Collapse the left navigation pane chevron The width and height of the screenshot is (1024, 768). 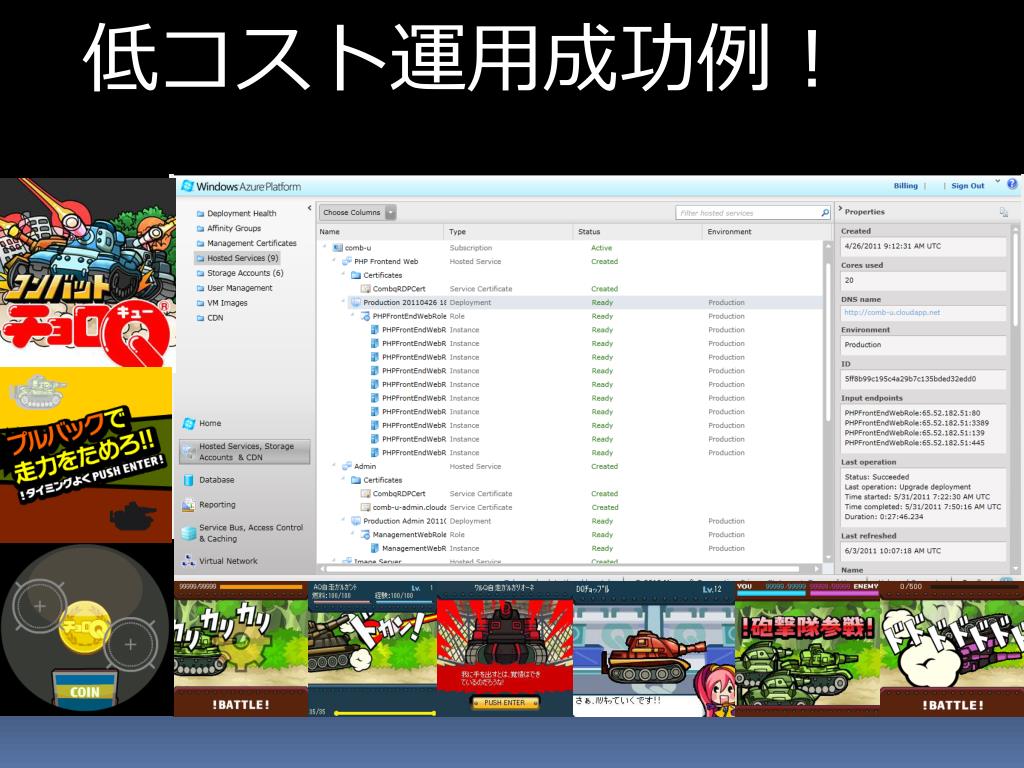[x=310, y=208]
